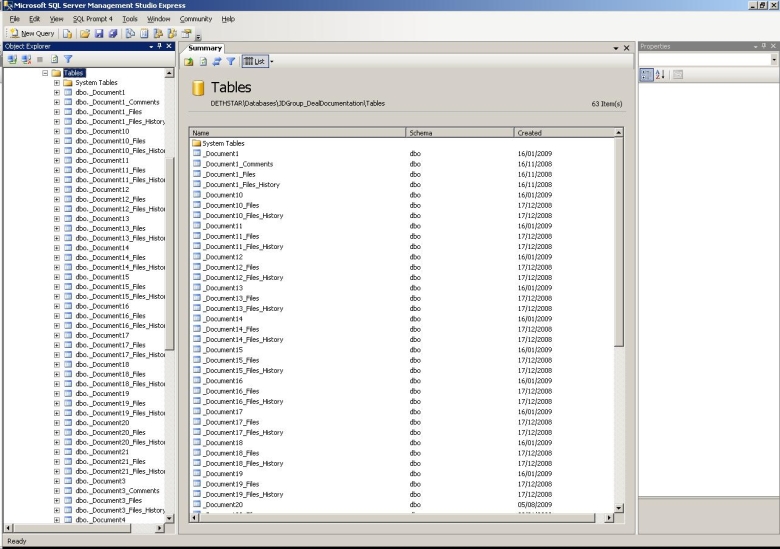This screenshot has height=549, width=780.
Task: Click table icon beside _Document1_Comments in Summary
Action: coord(197,164)
